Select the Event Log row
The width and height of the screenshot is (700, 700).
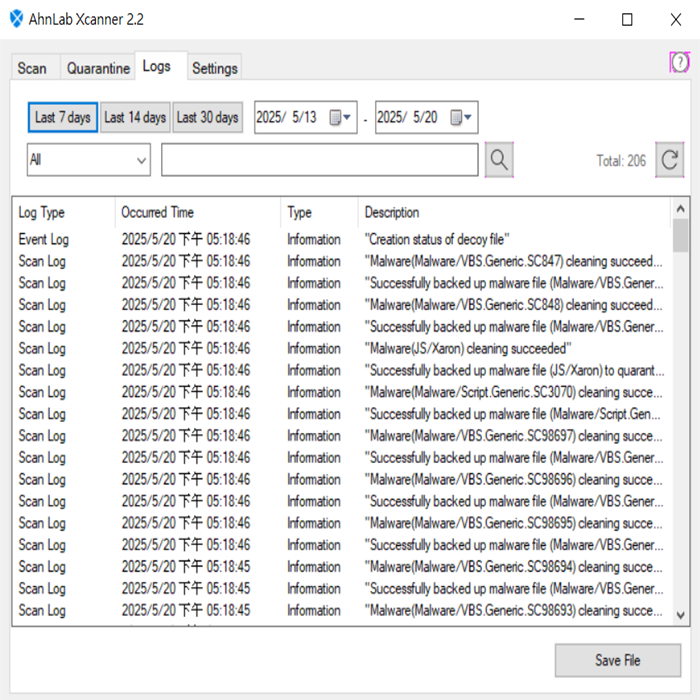(342, 240)
